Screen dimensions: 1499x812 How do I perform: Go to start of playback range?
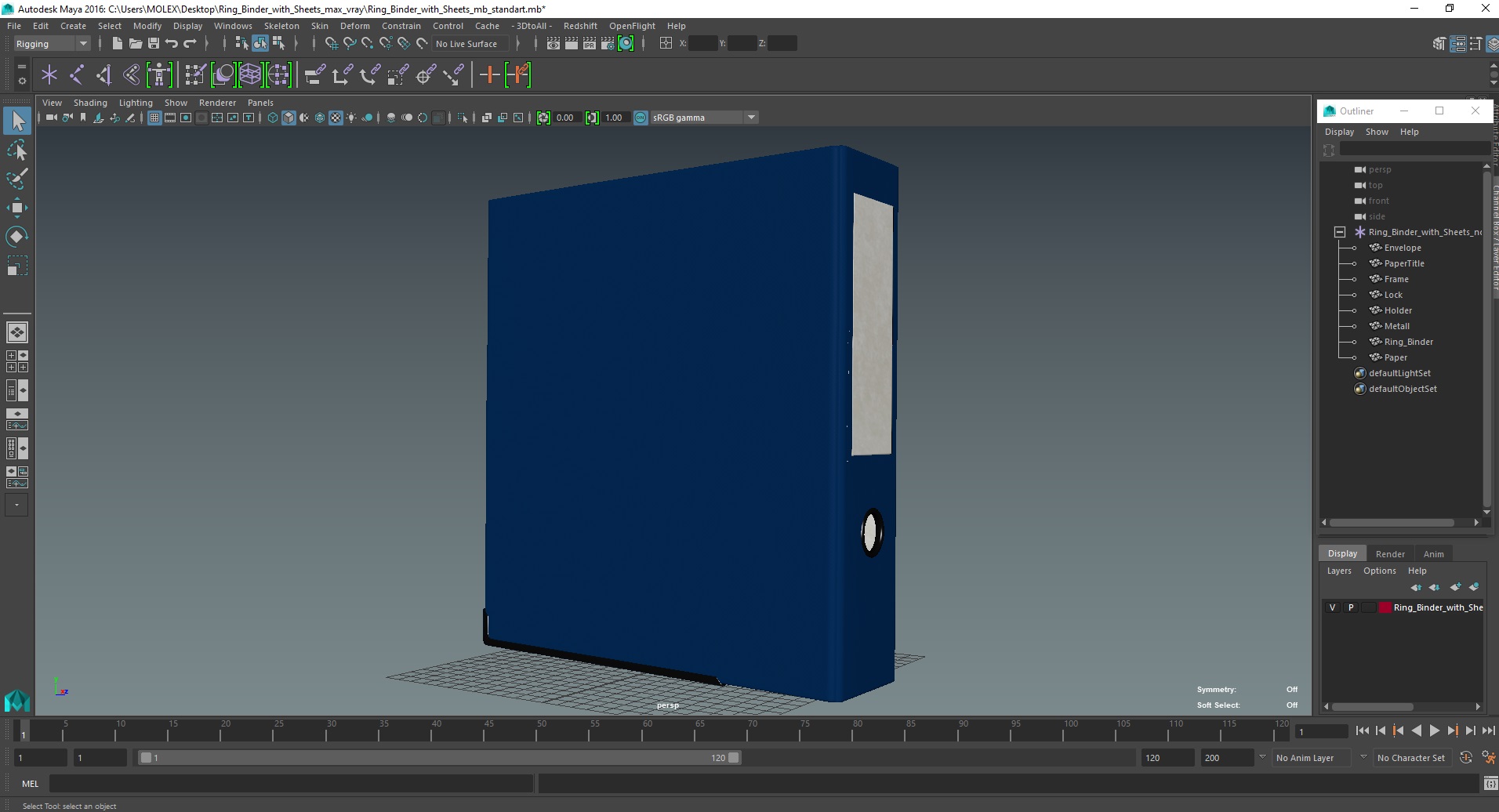1363,730
